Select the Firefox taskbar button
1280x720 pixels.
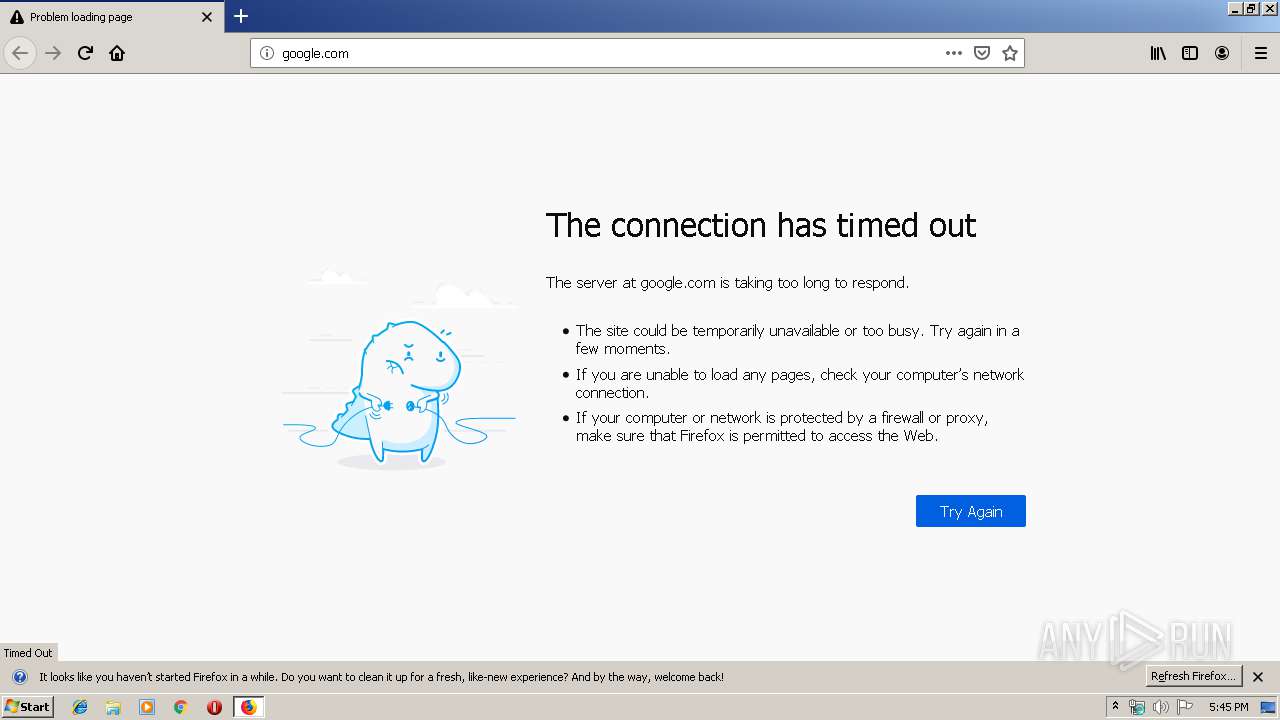(248, 707)
